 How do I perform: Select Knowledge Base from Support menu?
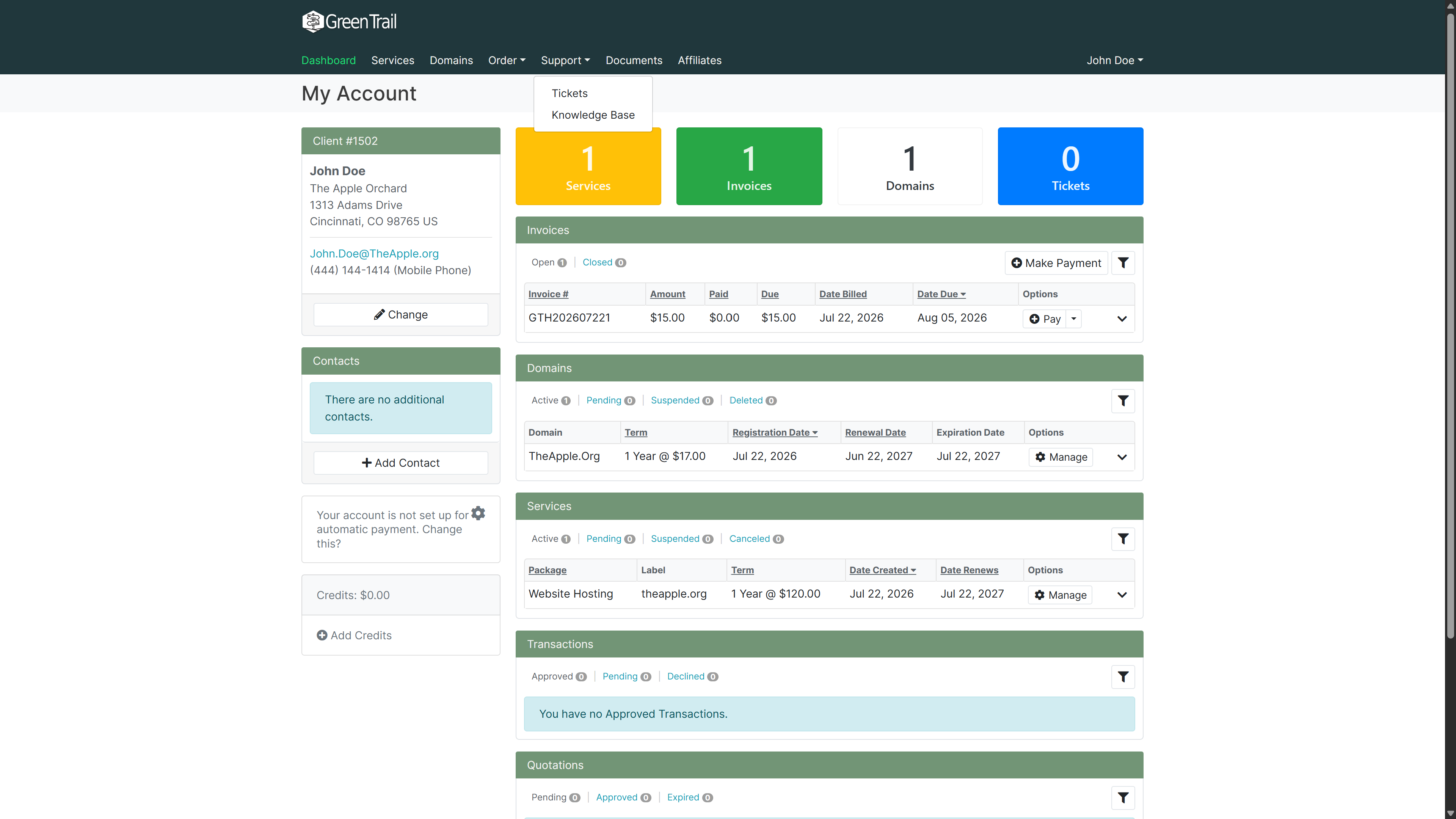(593, 115)
